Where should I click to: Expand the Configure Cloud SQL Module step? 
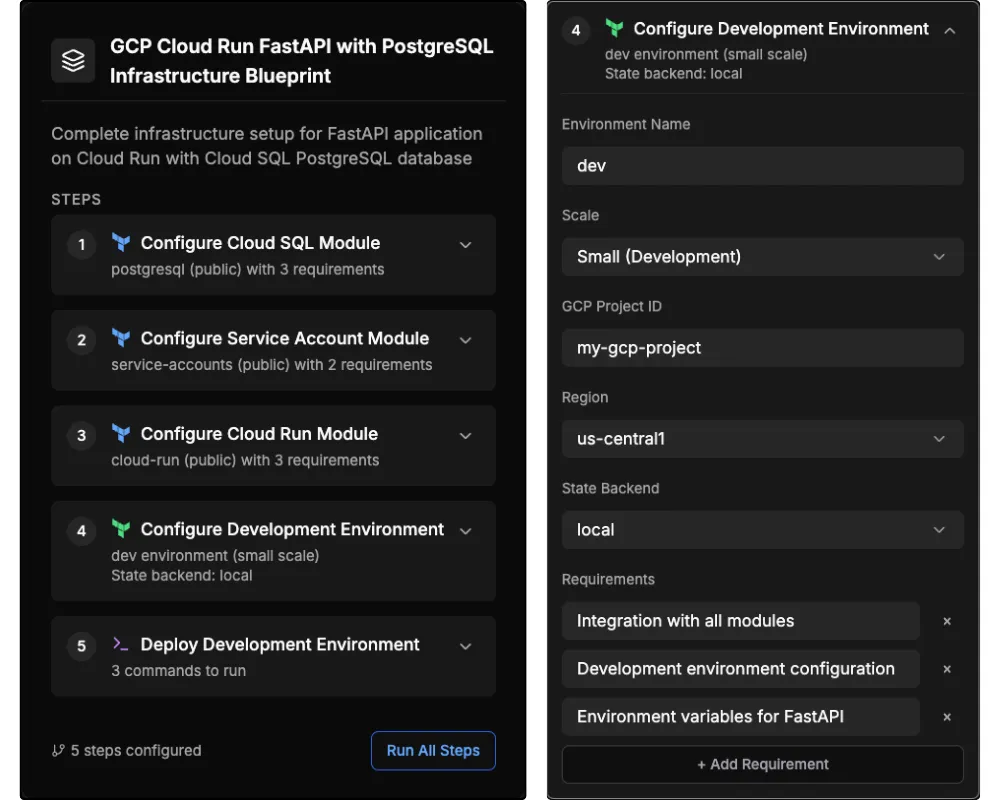466,245
